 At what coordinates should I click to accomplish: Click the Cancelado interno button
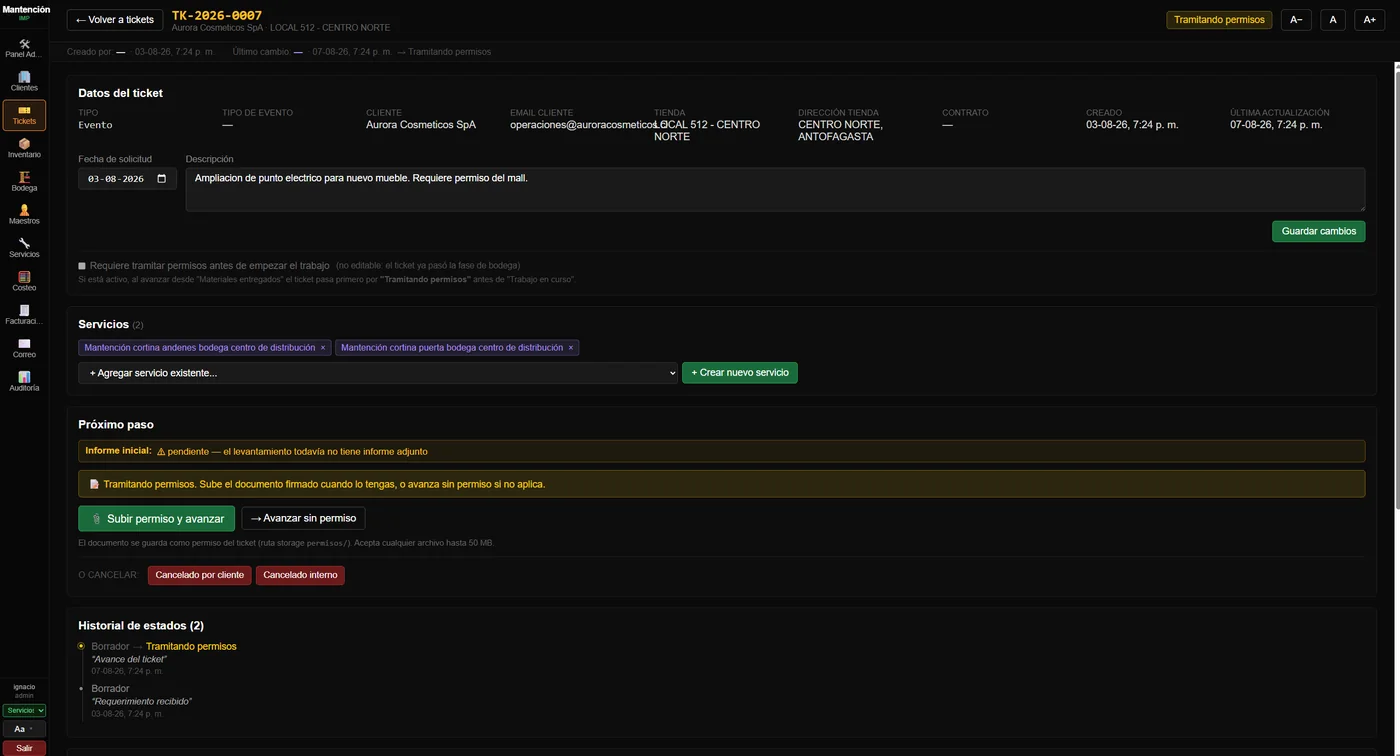click(300, 575)
